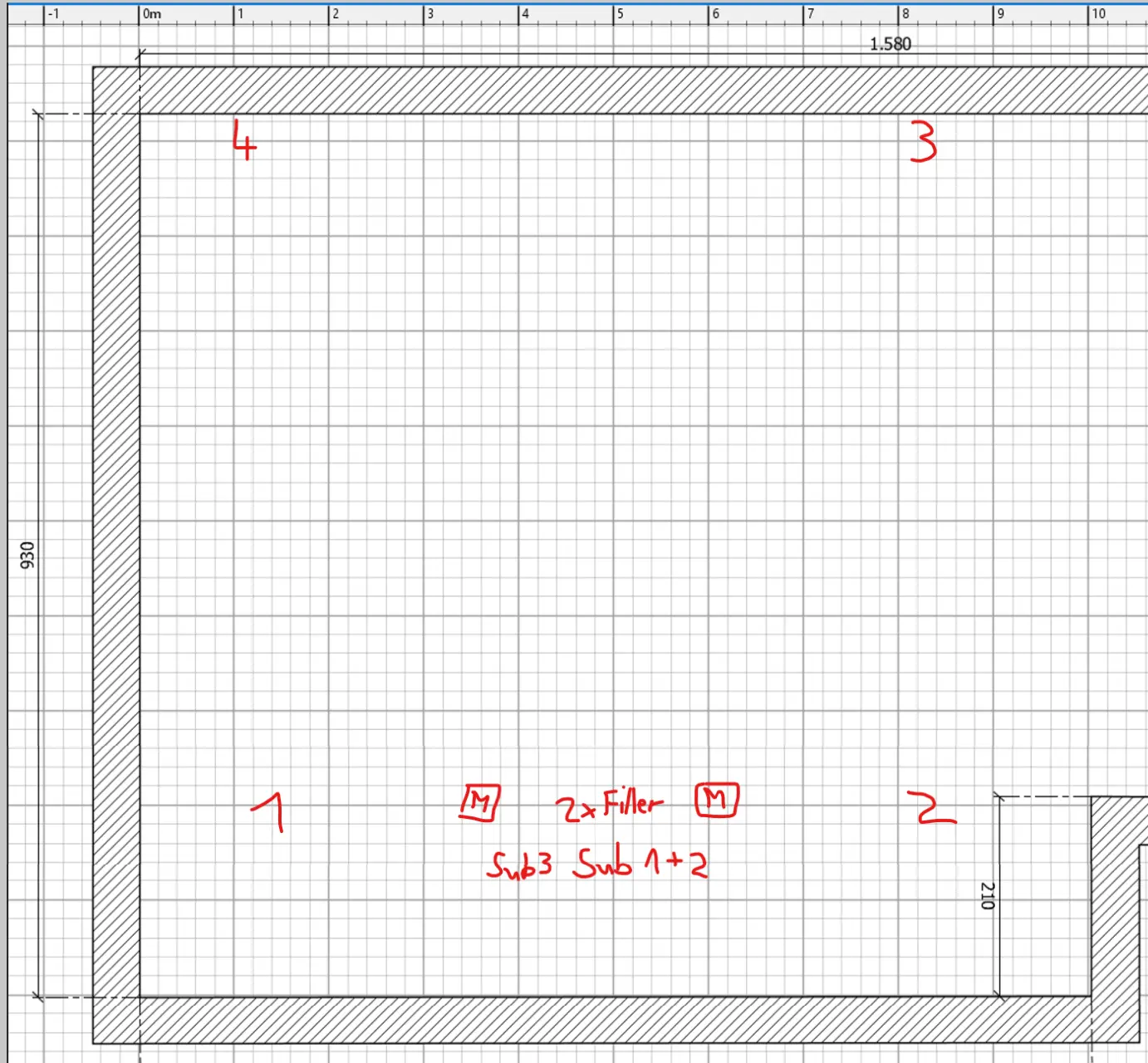Click the right boxed M marker
1148x1063 pixels.
716,800
